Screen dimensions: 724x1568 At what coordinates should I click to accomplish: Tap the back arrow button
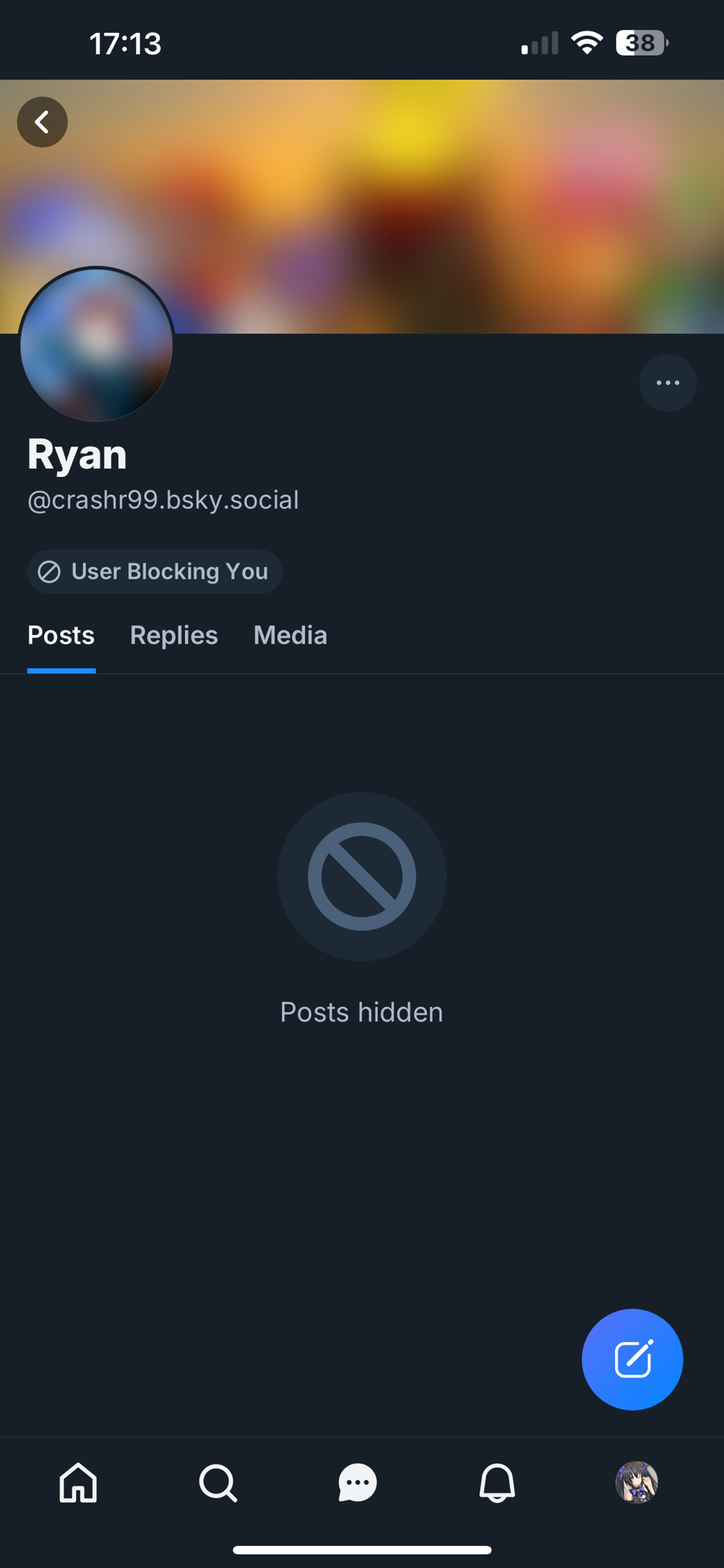point(42,122)
